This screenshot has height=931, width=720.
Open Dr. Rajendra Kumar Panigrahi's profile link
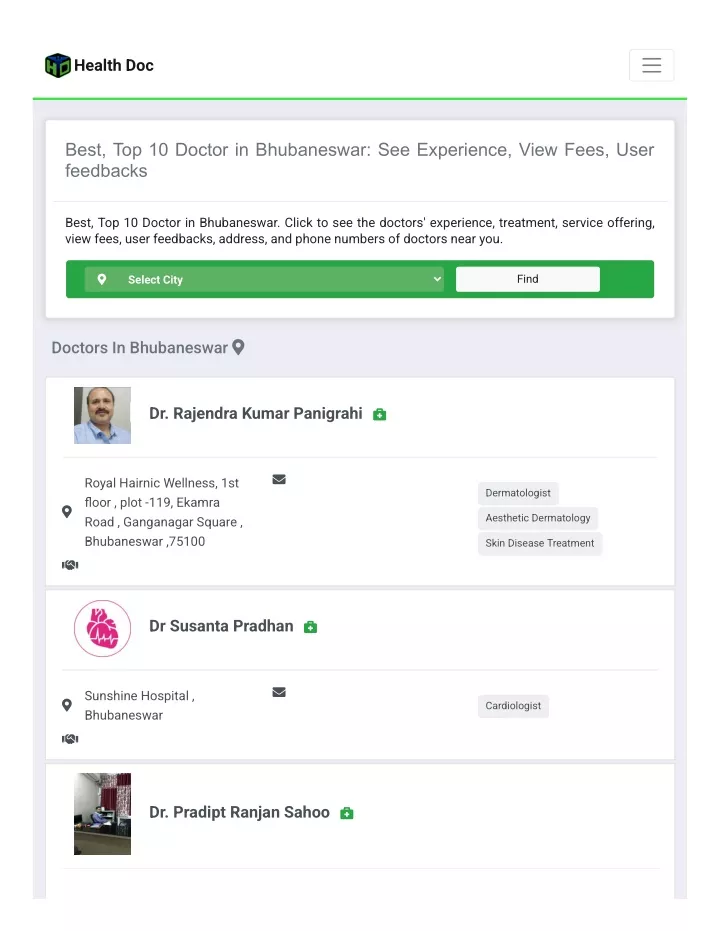click(256, 413)
